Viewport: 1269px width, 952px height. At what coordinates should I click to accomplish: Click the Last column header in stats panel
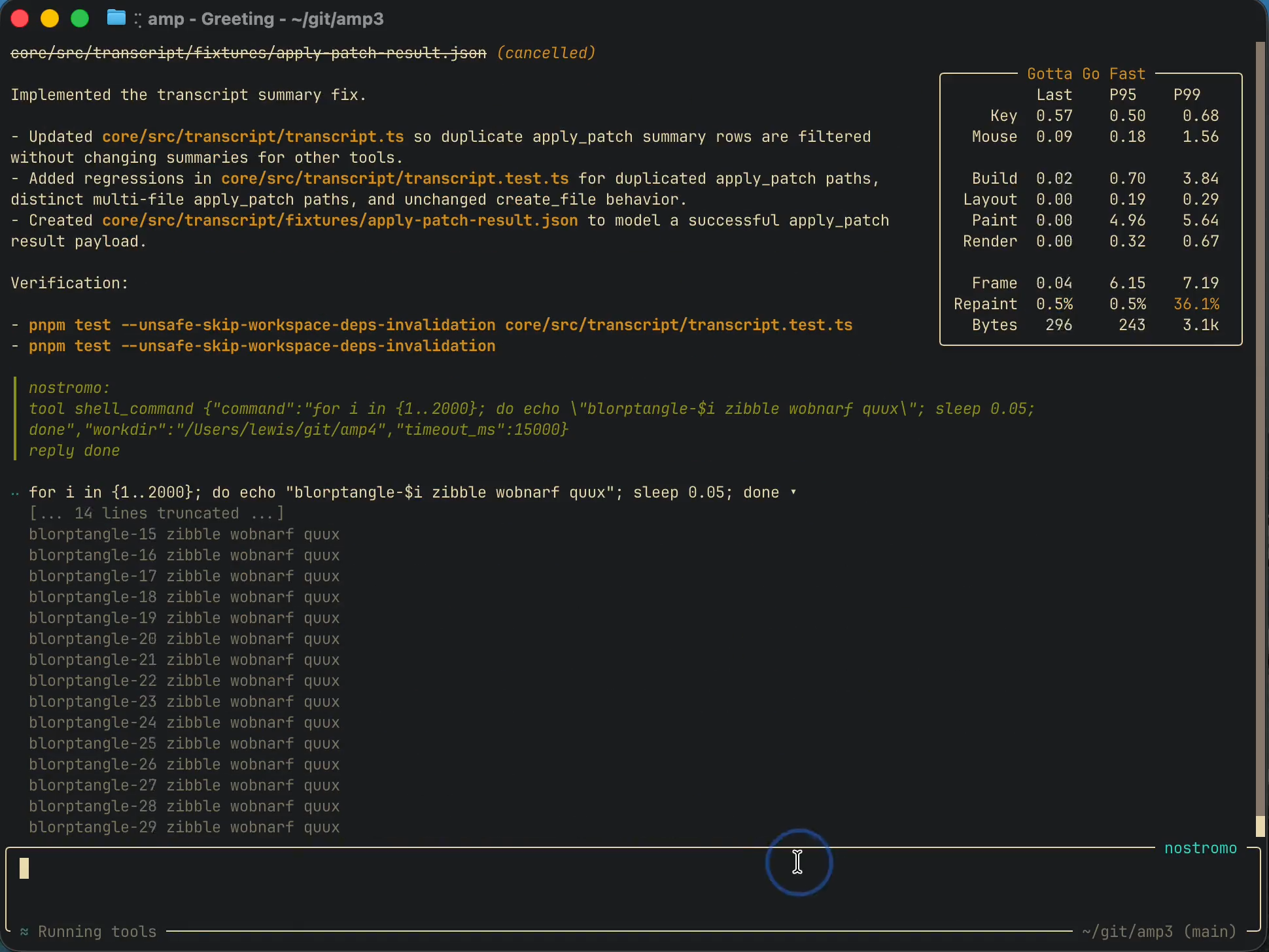[x=1054, y=95]
